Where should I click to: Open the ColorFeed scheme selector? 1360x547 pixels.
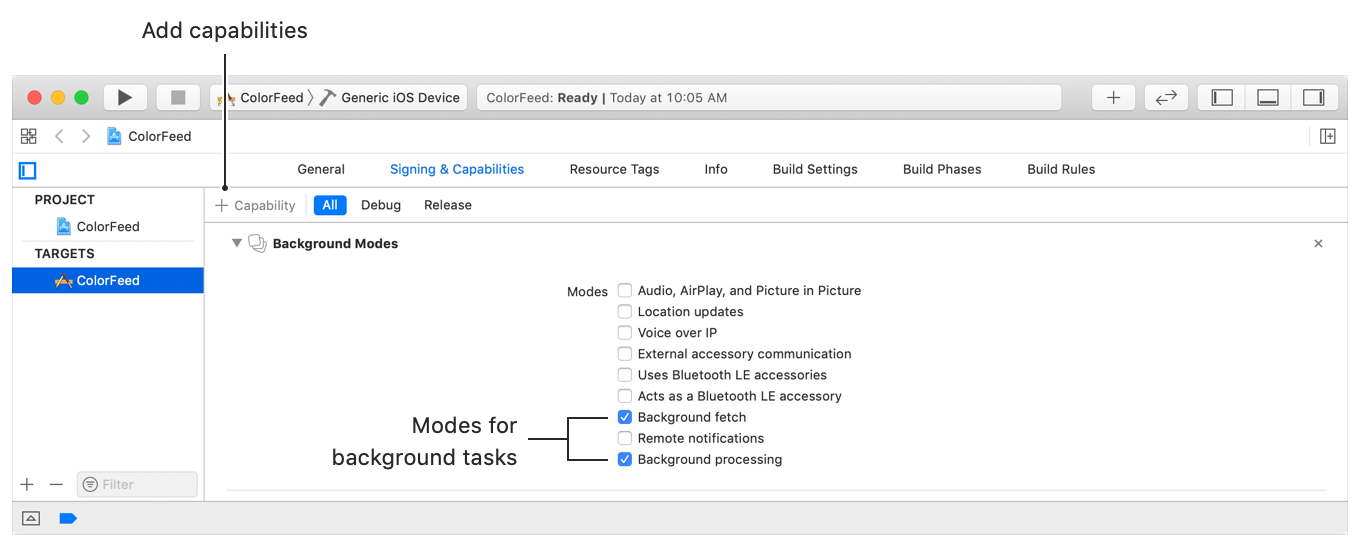tap(263, 98)
